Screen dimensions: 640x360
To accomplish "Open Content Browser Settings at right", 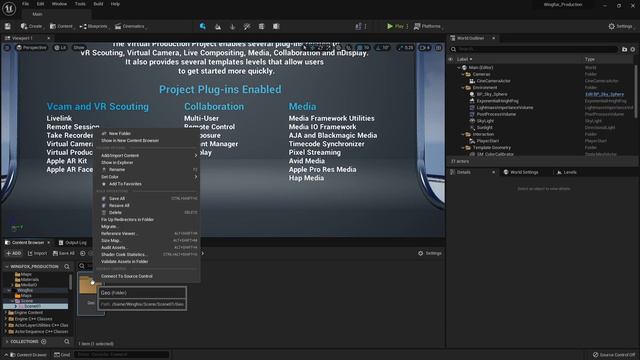I will pos(430,253).
